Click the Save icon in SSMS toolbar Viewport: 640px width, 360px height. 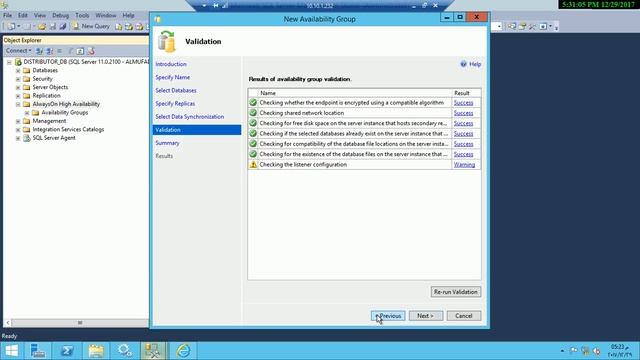click(53, 26)
